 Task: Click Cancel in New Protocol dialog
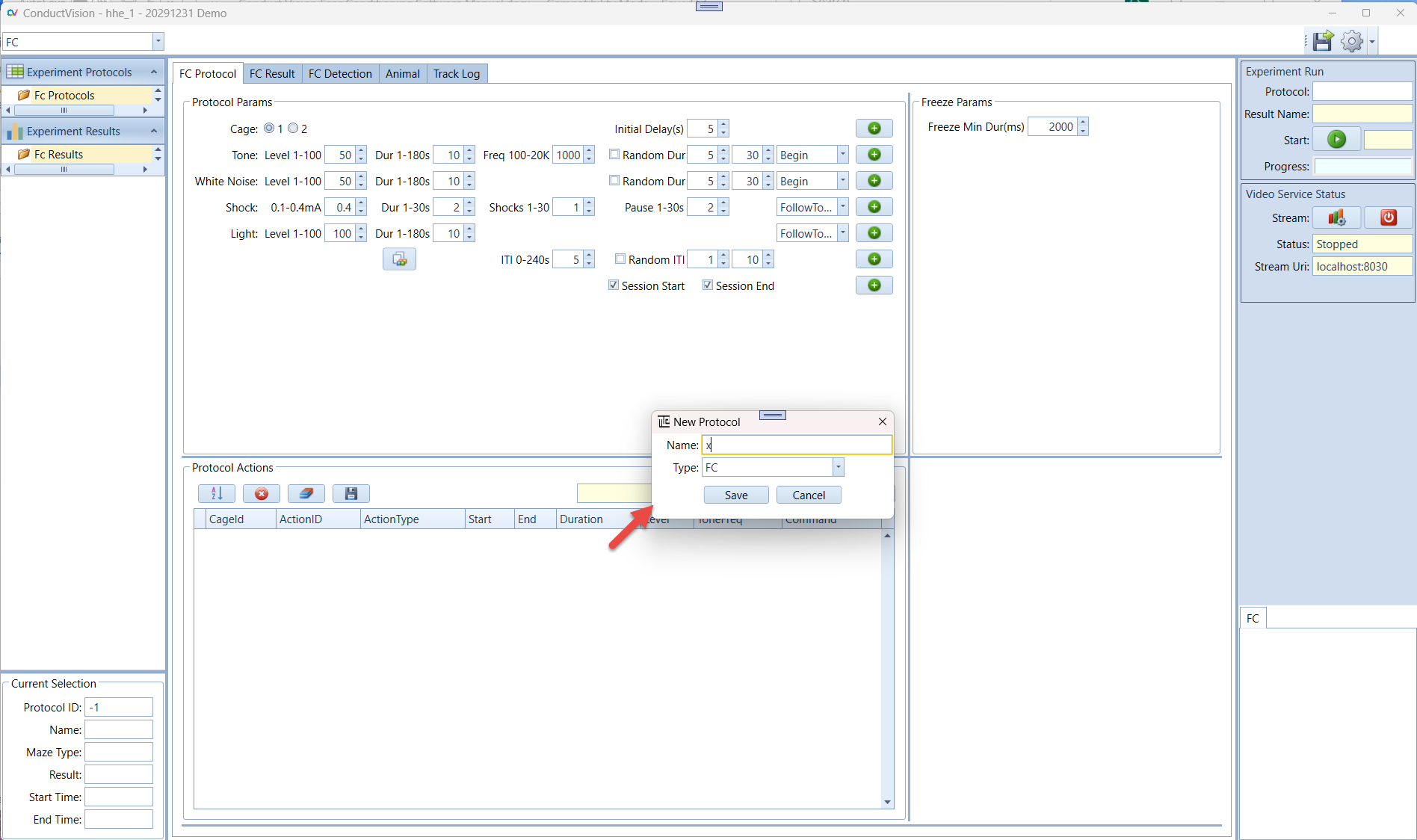(x=809, y=495)
